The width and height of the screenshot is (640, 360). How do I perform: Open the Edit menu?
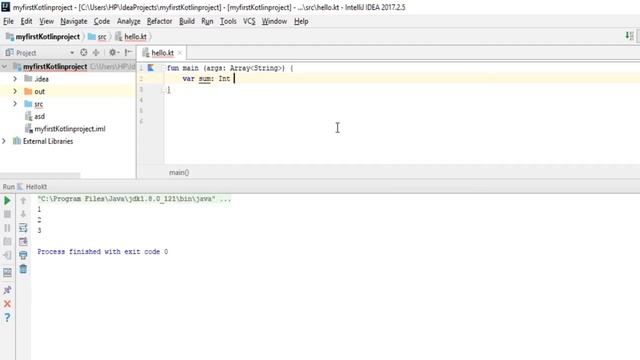[x=27, y=21]
